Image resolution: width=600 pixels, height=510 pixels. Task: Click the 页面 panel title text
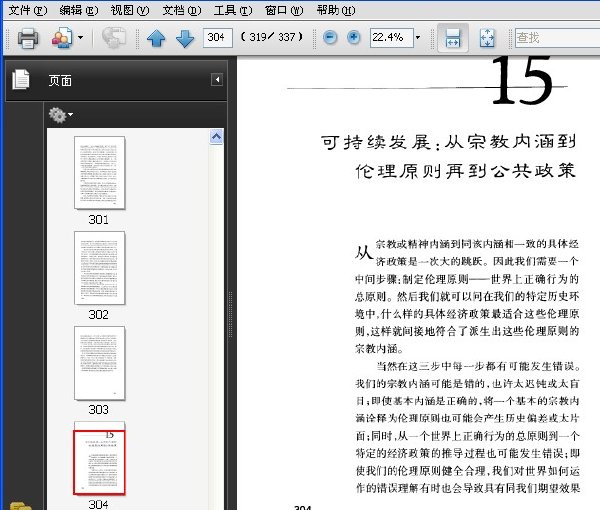coord(60,80)
